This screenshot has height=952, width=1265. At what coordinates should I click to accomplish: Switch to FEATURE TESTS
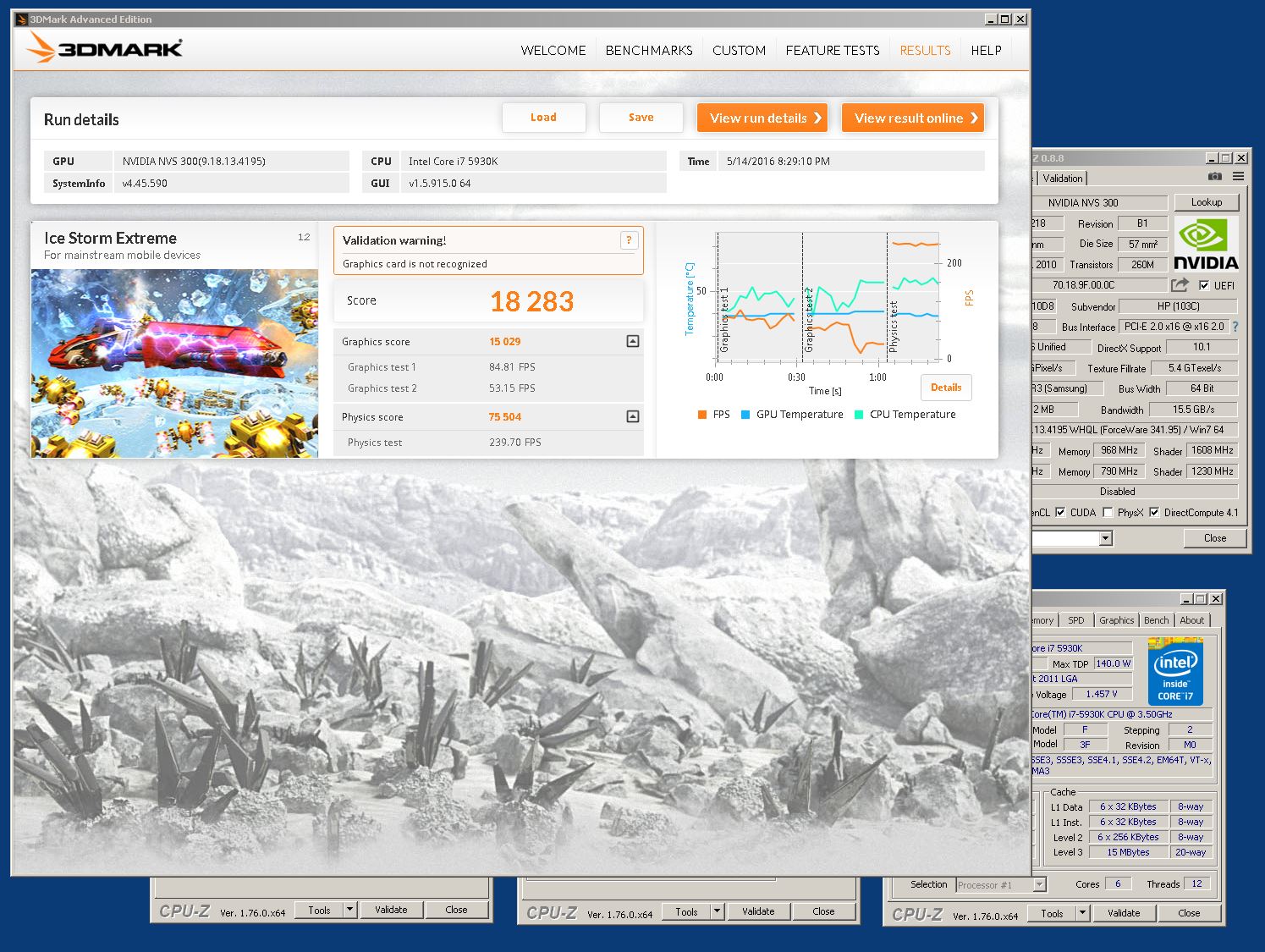pyautogui.click(x=833, y=51)
